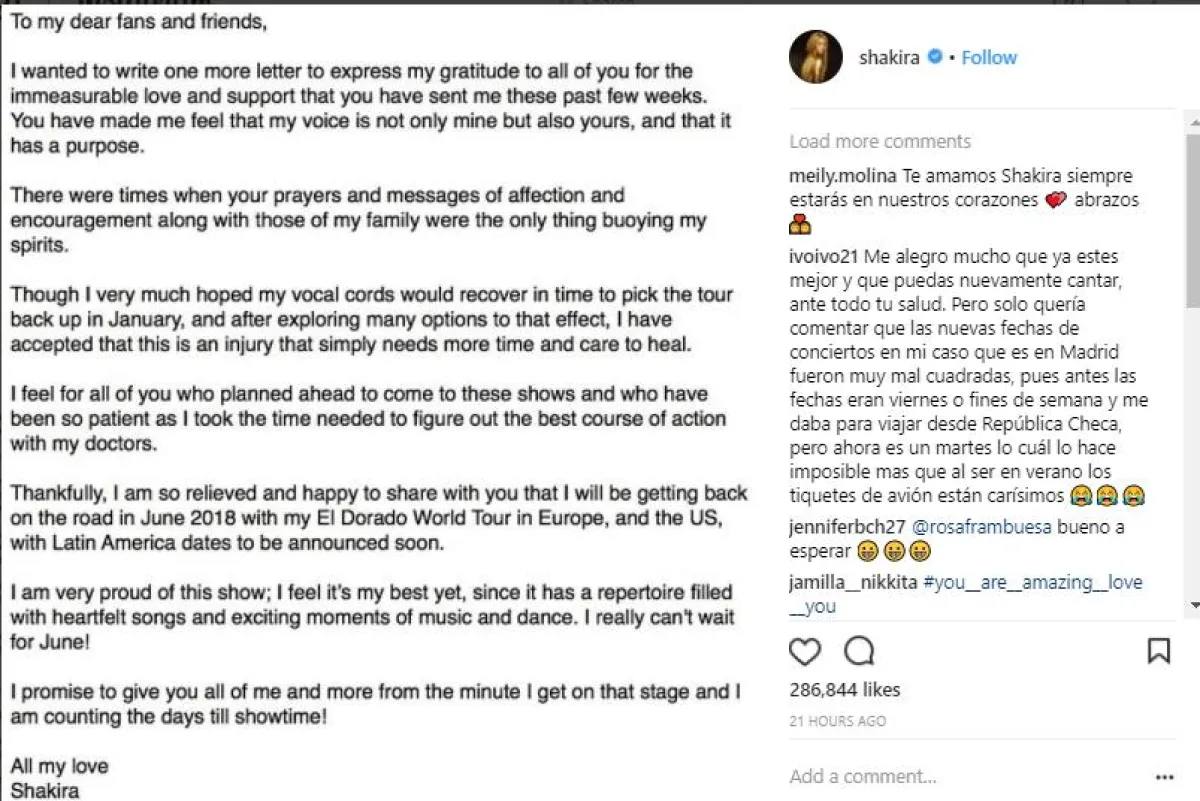Open the three-dots more options menu
The image size is (1200, 801).
tap(1164, 776)
